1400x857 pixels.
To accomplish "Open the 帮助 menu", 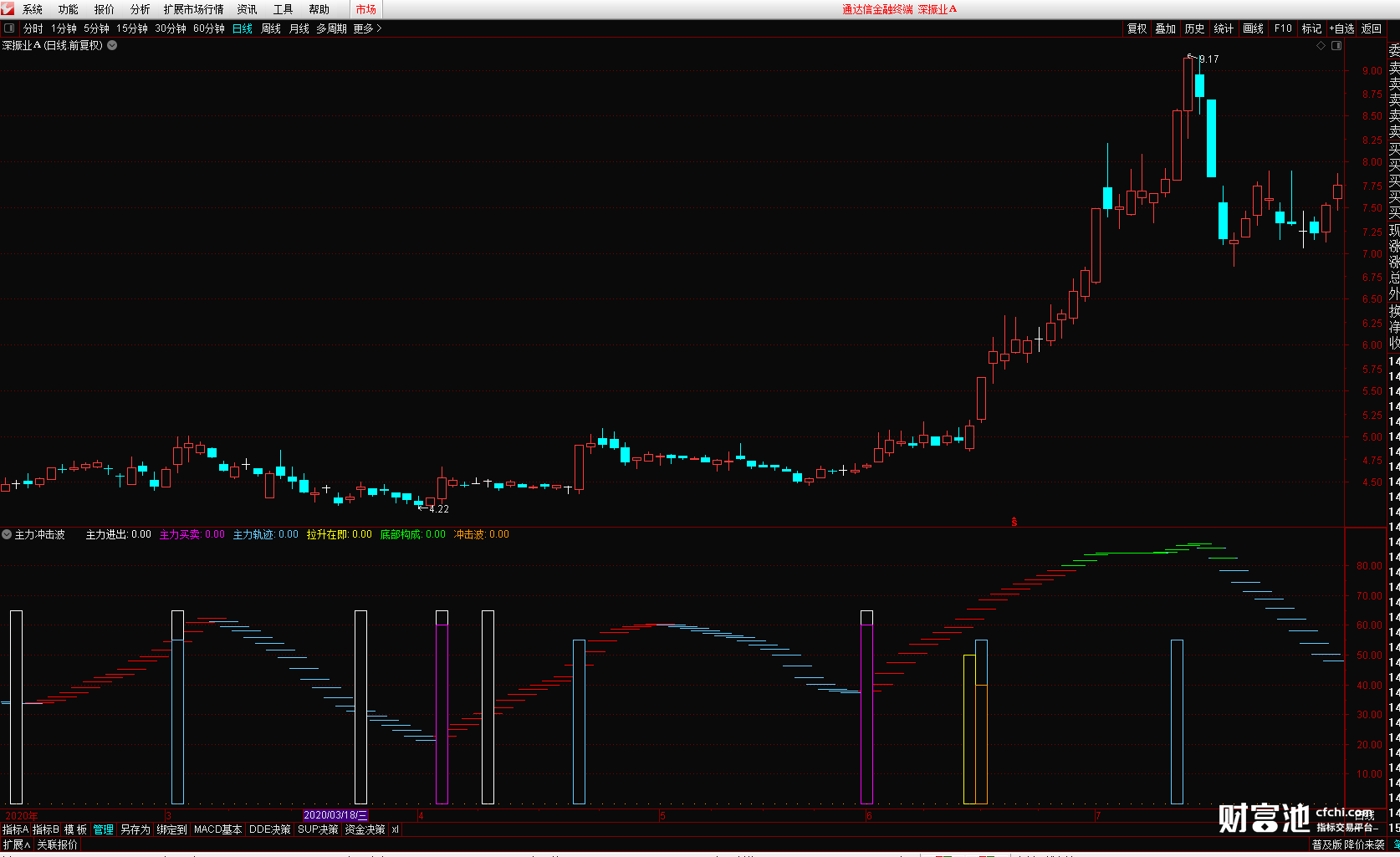I will coord(319,9).
